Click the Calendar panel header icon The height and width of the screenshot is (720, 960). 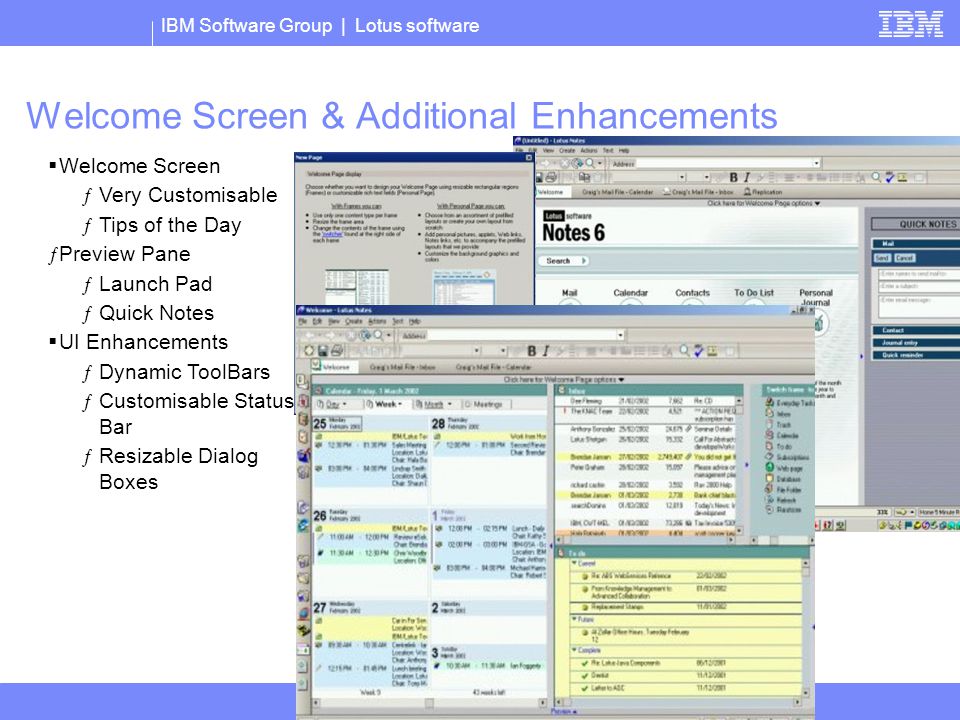click(318, 390)
